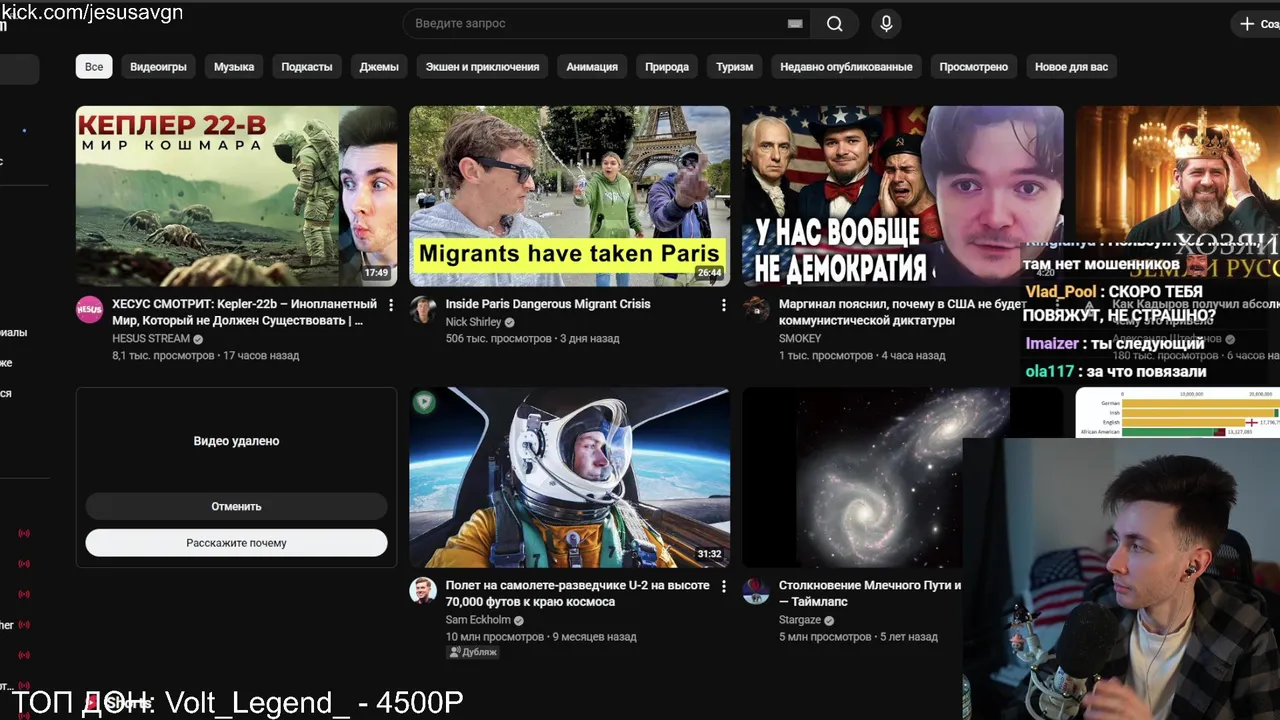Click the 26:44 duration badge
Viewport: 1280px width, 720px height.
point(709,273)
